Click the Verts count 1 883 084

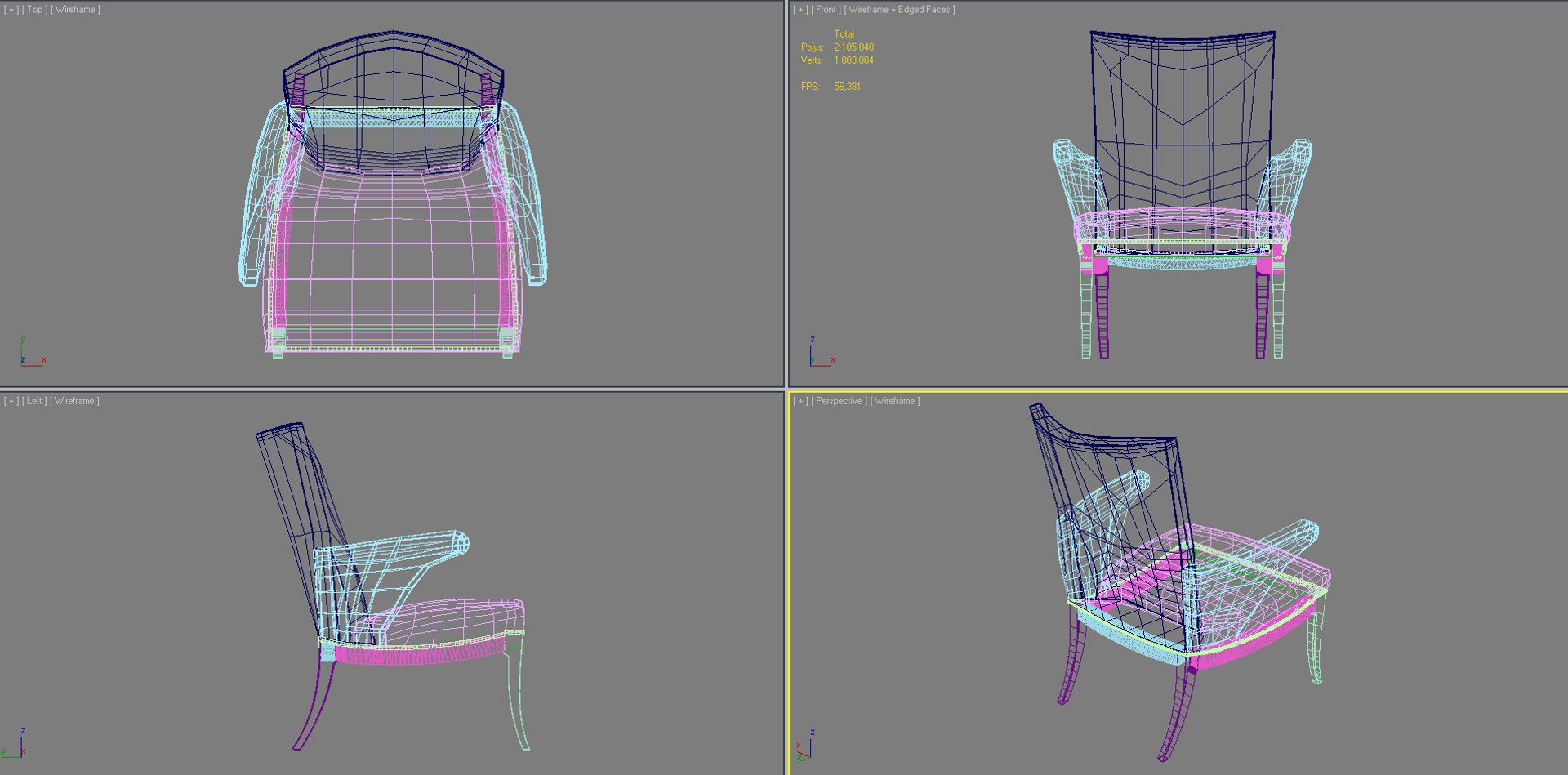click(x=853, y=60)
